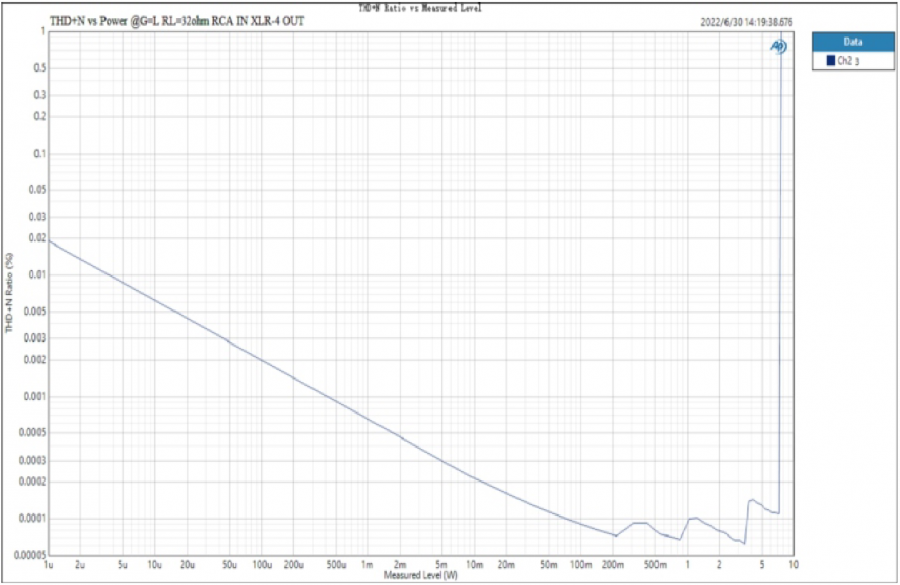Click the AP logo icon in graph corner

point(778,46)
